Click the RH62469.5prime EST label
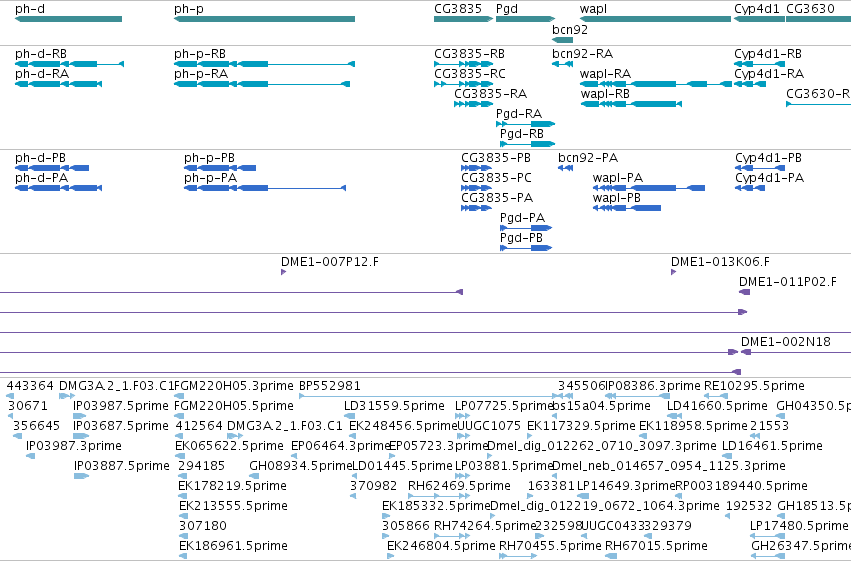Image resolution: width=851 pixels, height=561 pixels. tap(459, 486)
